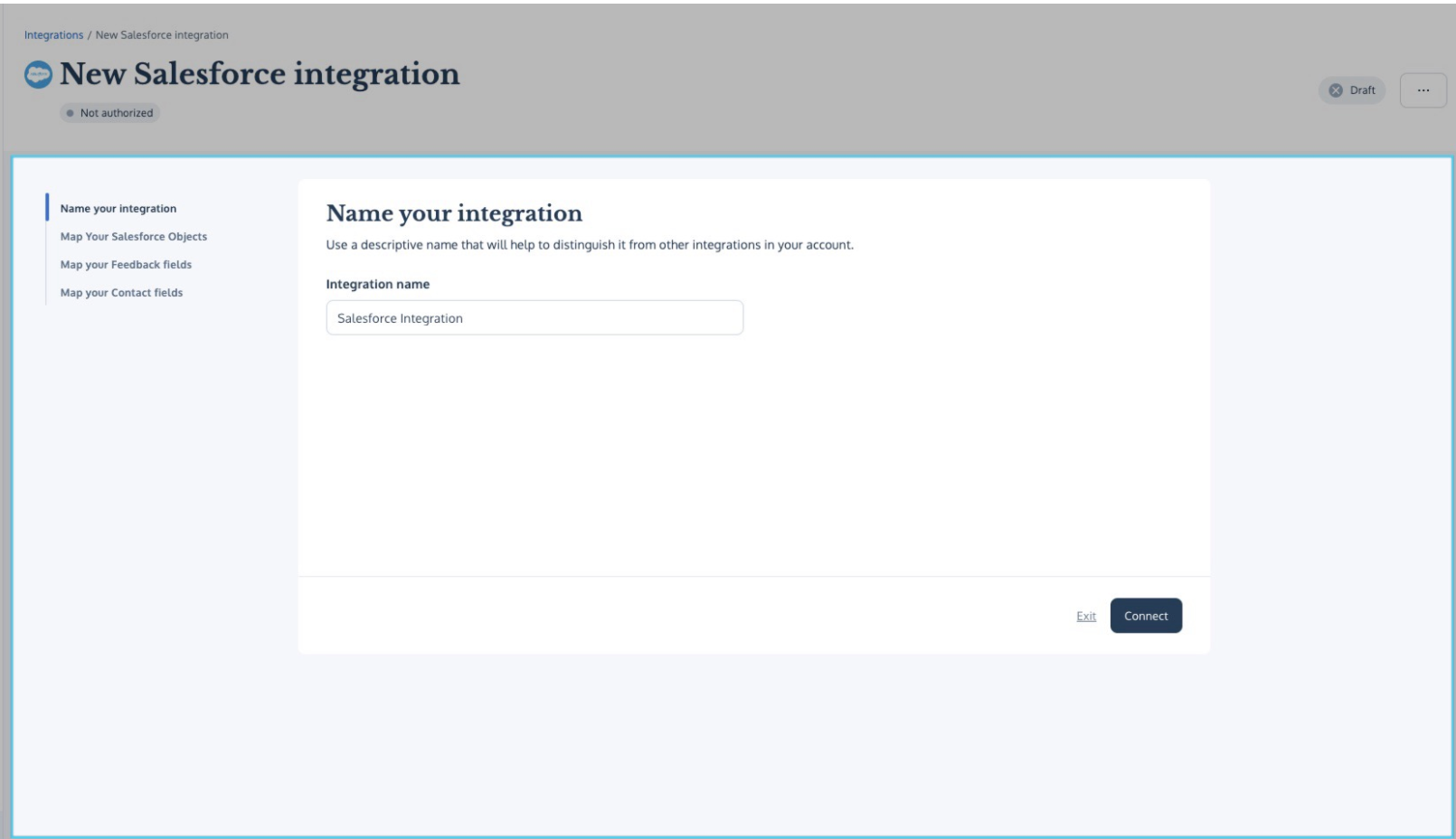Click the 'Integration name' field label
Image resolution: width=1456 pixels, height=839 pixels.
378,284
